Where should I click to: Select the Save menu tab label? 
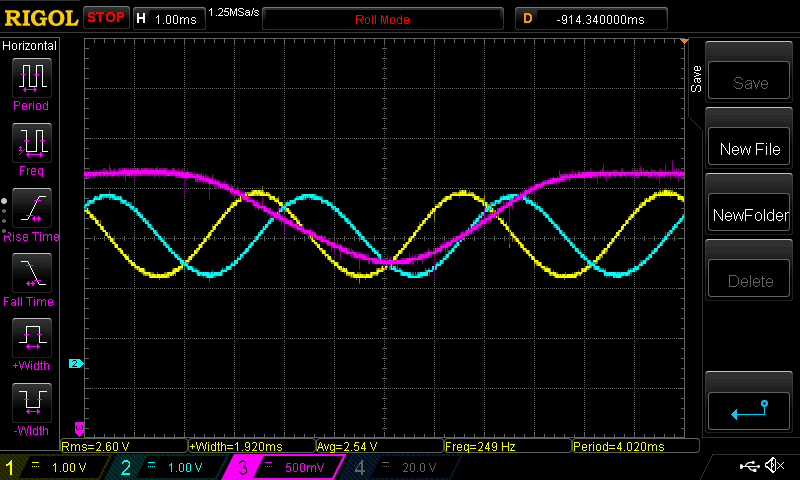696,79
